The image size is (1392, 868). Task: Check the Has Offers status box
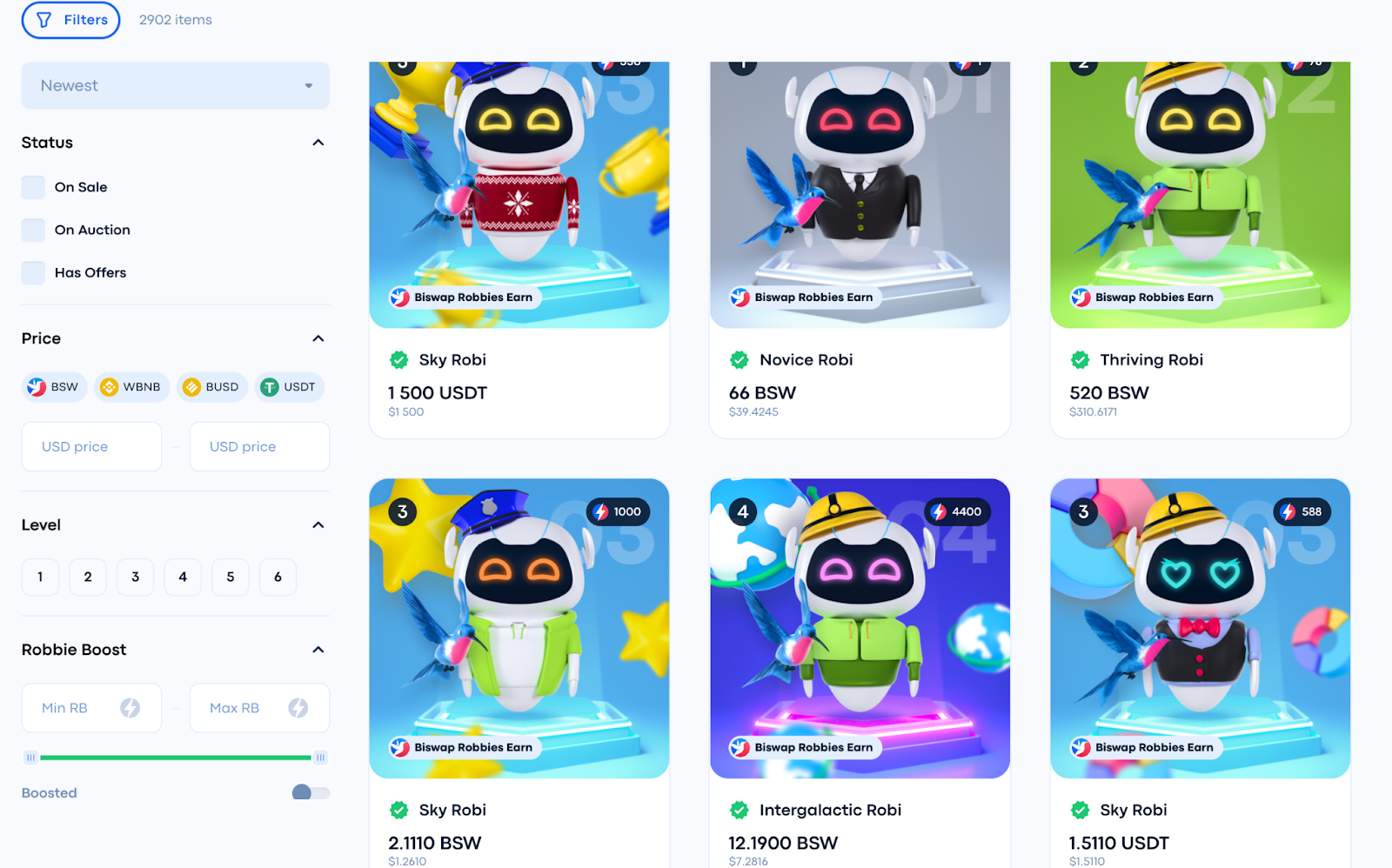tap(33, 272)
